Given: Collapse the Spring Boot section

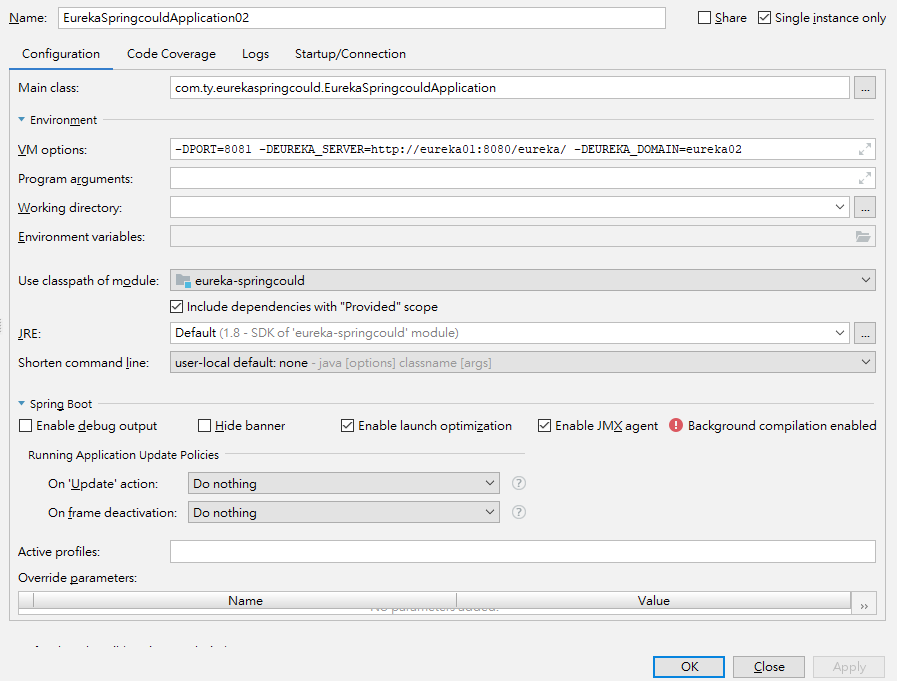Looking at the screenshot, I should pyautogui.click(x=23, y=404).
